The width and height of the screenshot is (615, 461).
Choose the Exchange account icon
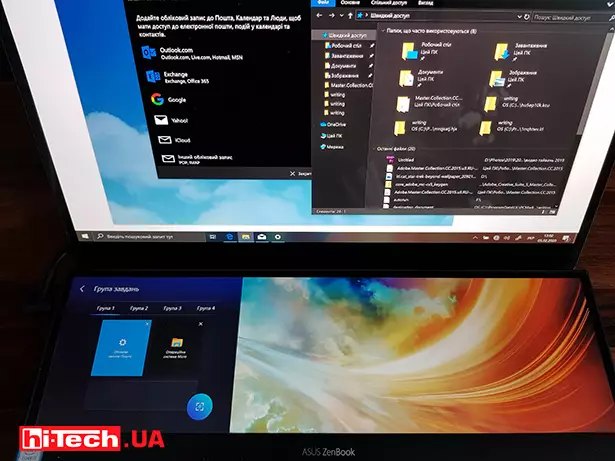(x=152, y=77)
